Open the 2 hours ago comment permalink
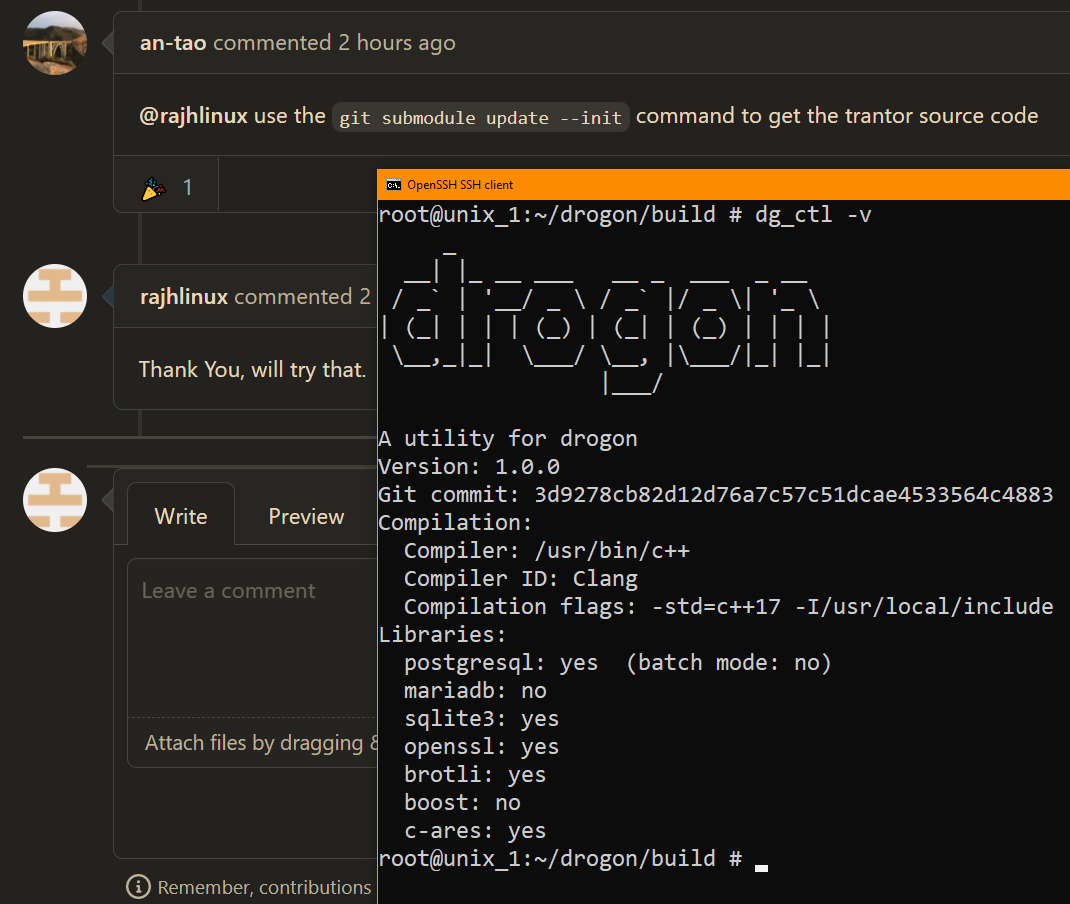The height and width of the screenshot is (904, 1070). tap(398, 43)
